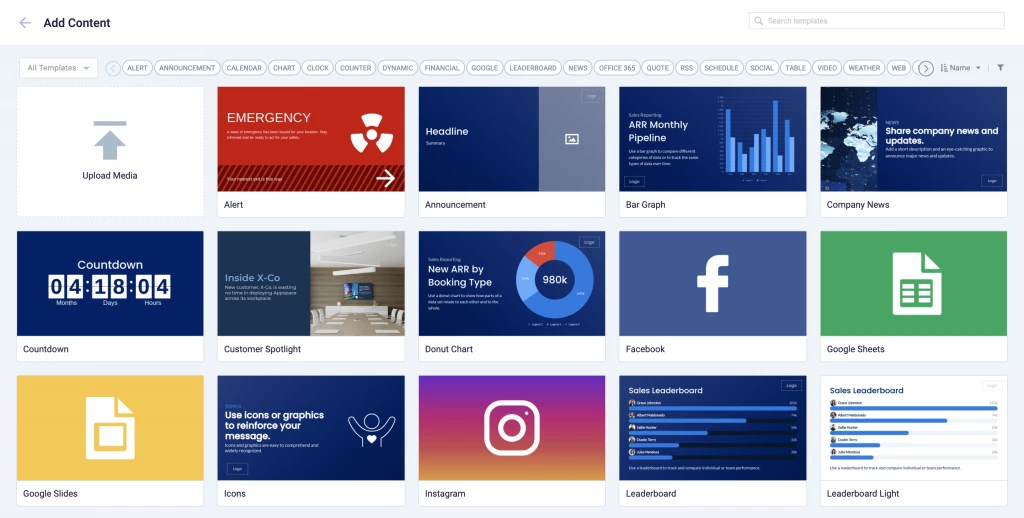Click the Instagram camera logo
Screen dimensions: 1024x518
pos(512,428)
